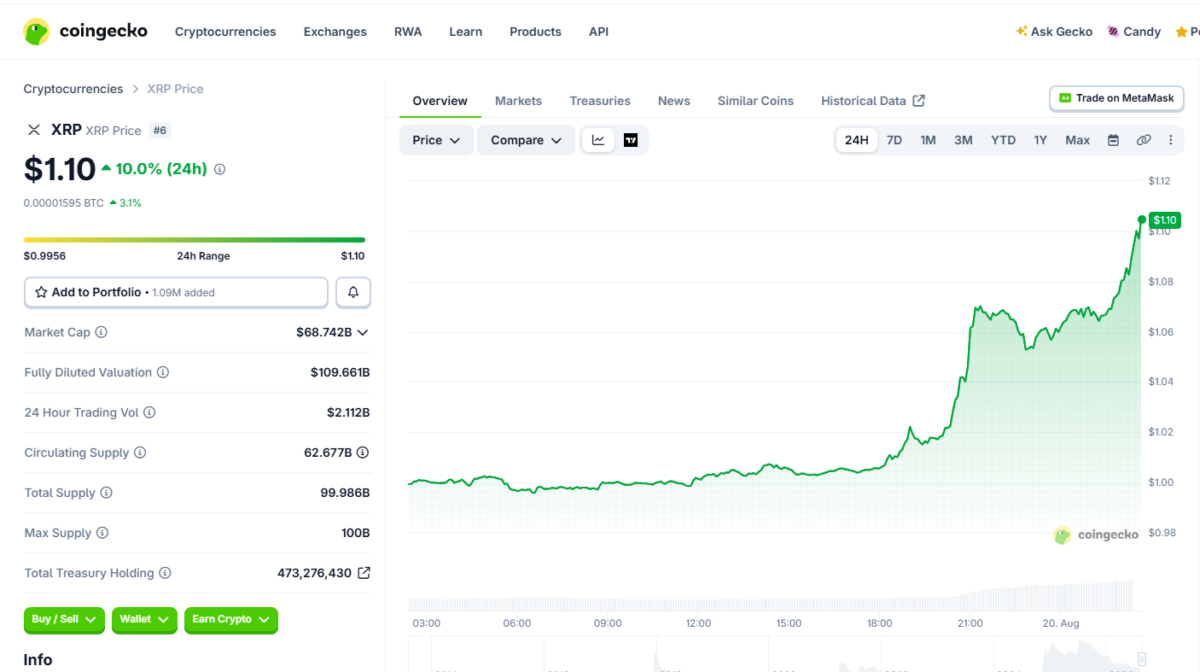Switch to Overview tab
1200x672 pixels.
point(440,101)
